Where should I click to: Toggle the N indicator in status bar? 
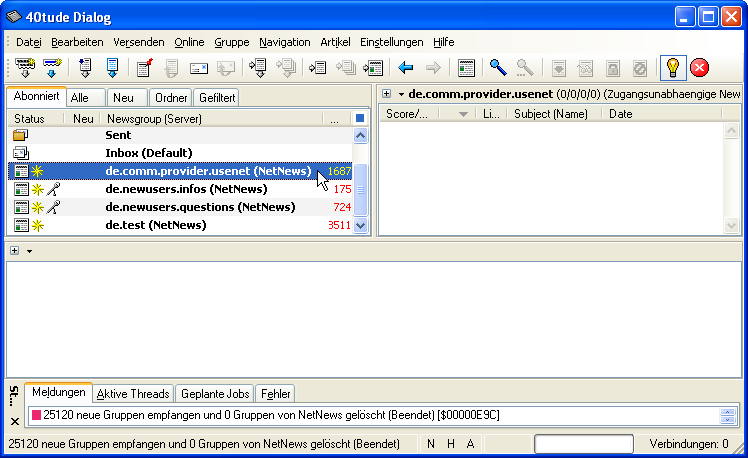[431, 443]
